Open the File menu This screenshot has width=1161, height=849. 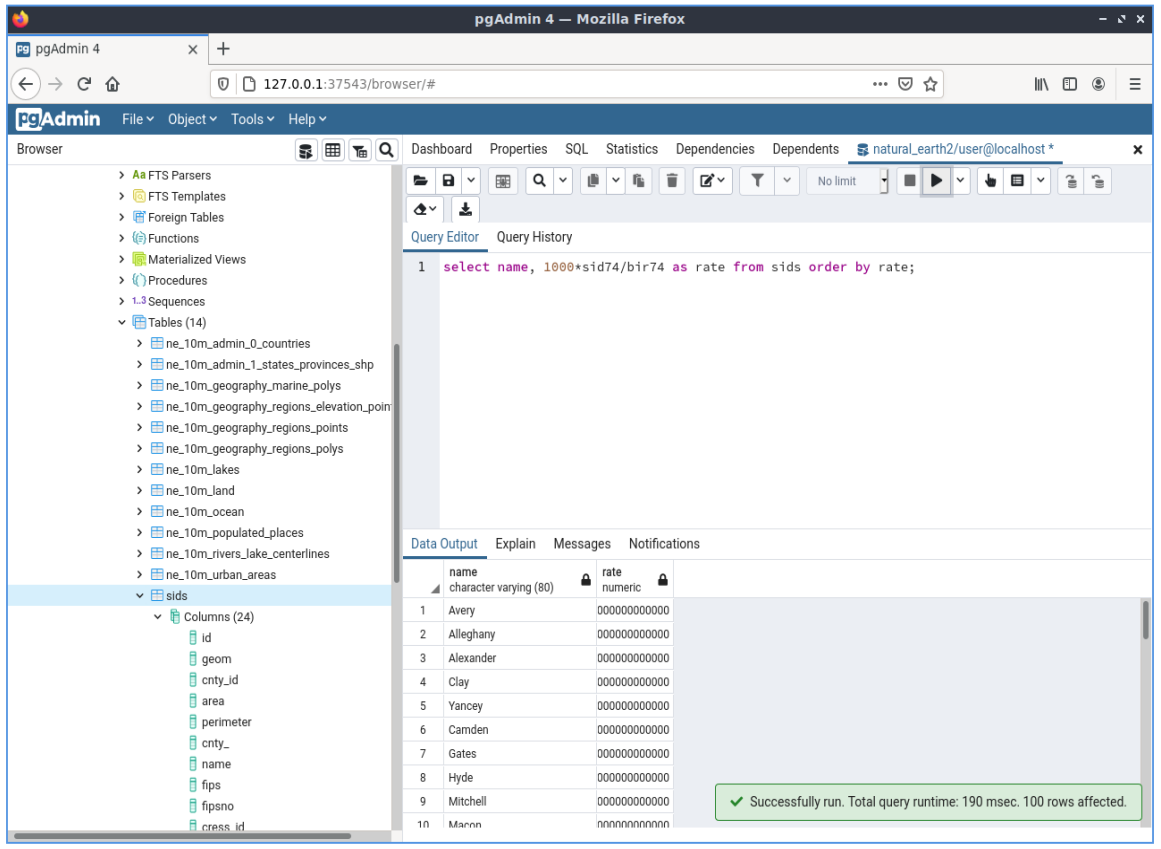[138, 119]
